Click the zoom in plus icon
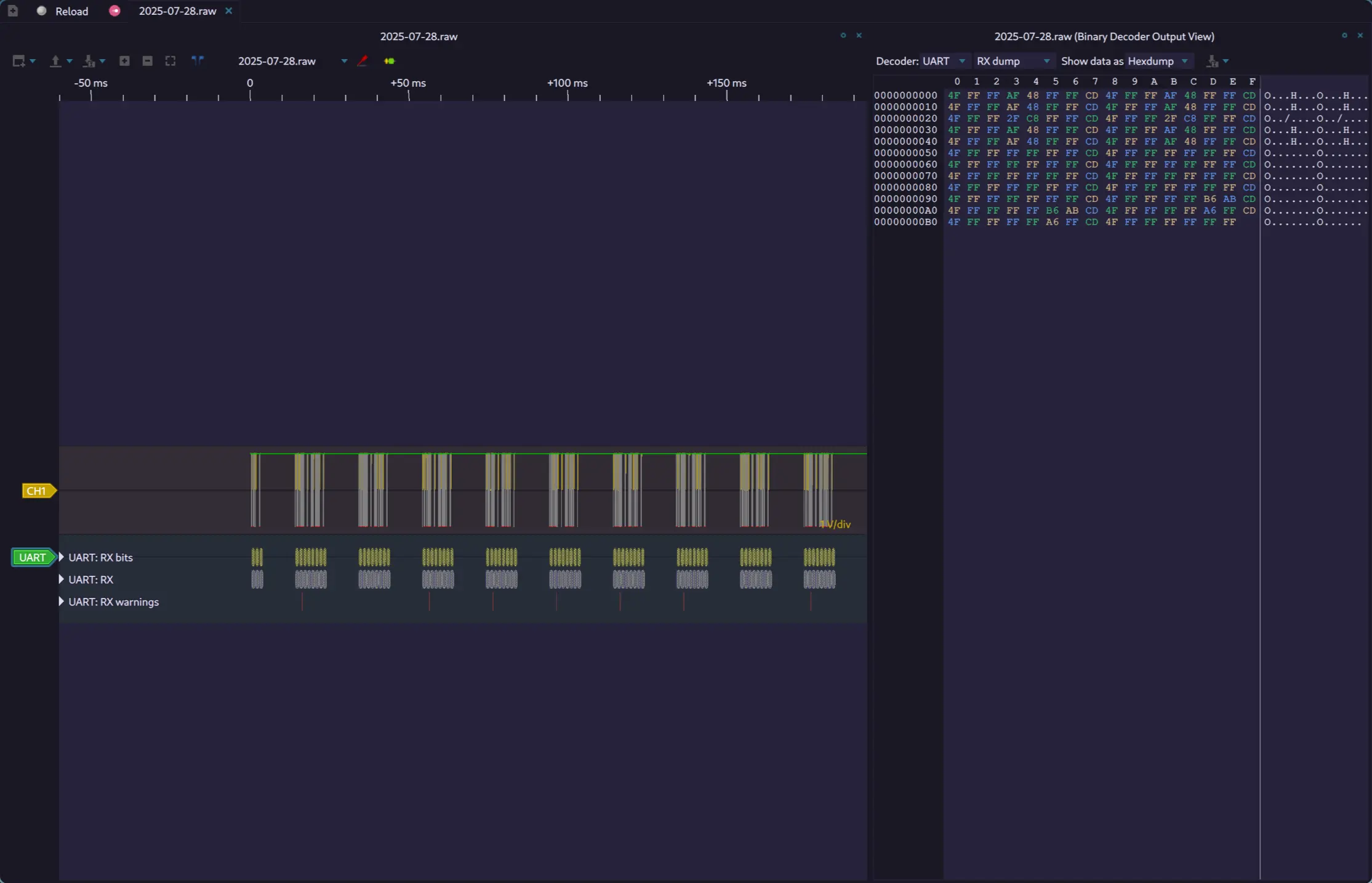Screen dimensions: 1372x883 124,61
